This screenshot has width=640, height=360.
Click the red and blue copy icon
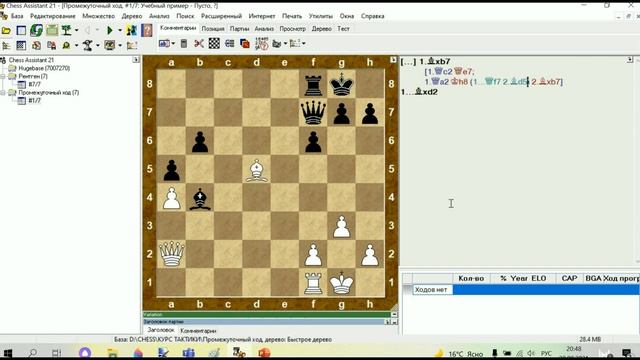(245, 44)
